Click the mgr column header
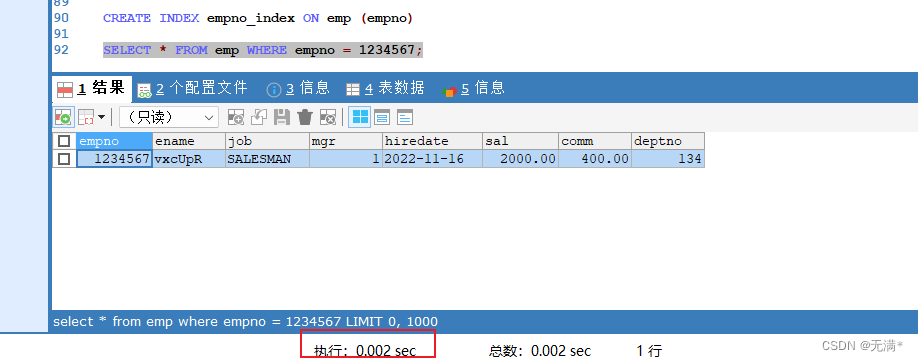This screenshot has height=361, width=918. coord(346,141)
